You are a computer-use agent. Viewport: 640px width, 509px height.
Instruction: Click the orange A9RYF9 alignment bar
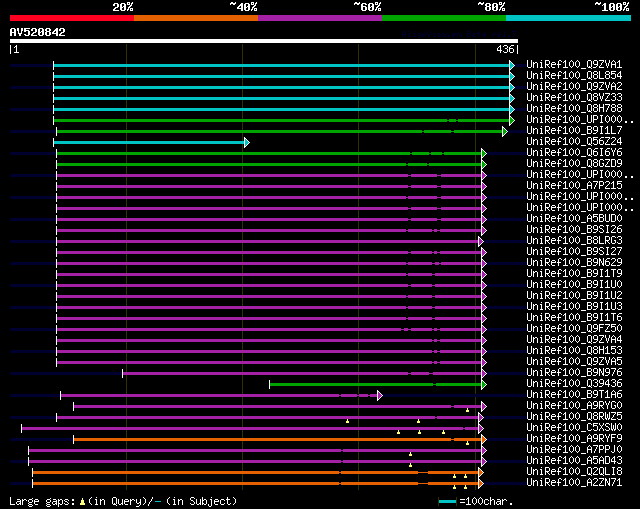tap(278, 440)
